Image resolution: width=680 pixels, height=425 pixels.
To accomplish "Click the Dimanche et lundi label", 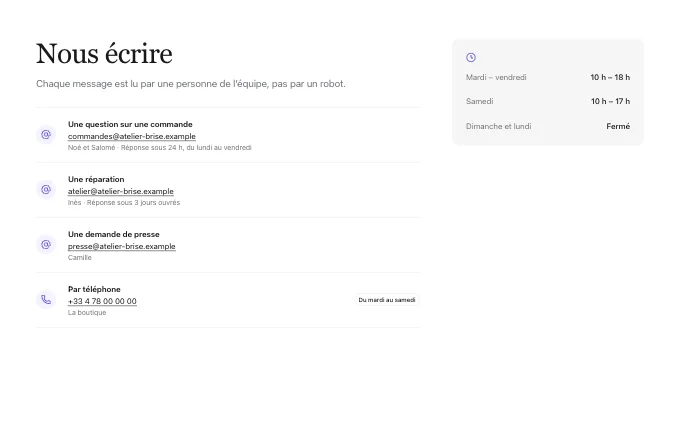I will click(x=499, y=127).
